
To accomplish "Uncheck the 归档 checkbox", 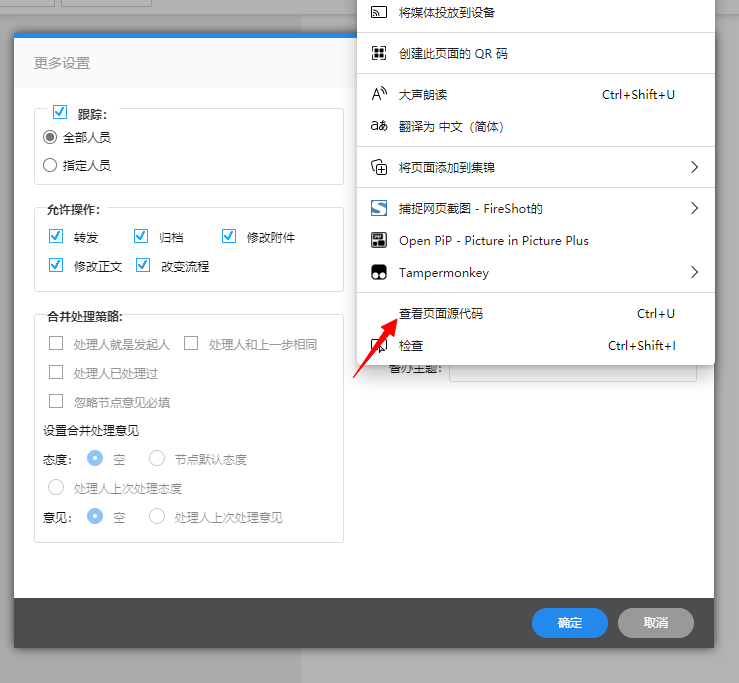I will [141, 236].
